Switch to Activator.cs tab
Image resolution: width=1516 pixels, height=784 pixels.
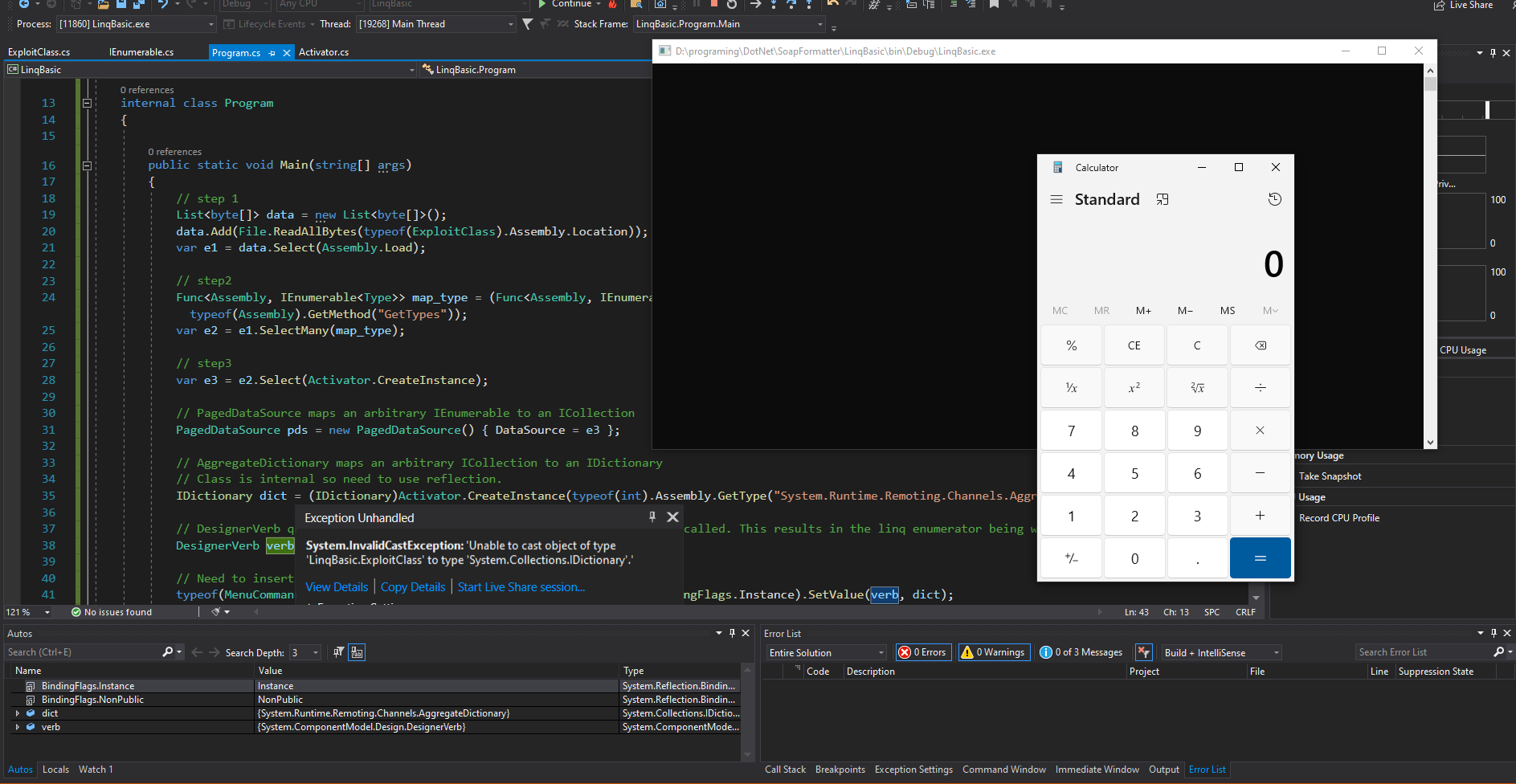324,52
